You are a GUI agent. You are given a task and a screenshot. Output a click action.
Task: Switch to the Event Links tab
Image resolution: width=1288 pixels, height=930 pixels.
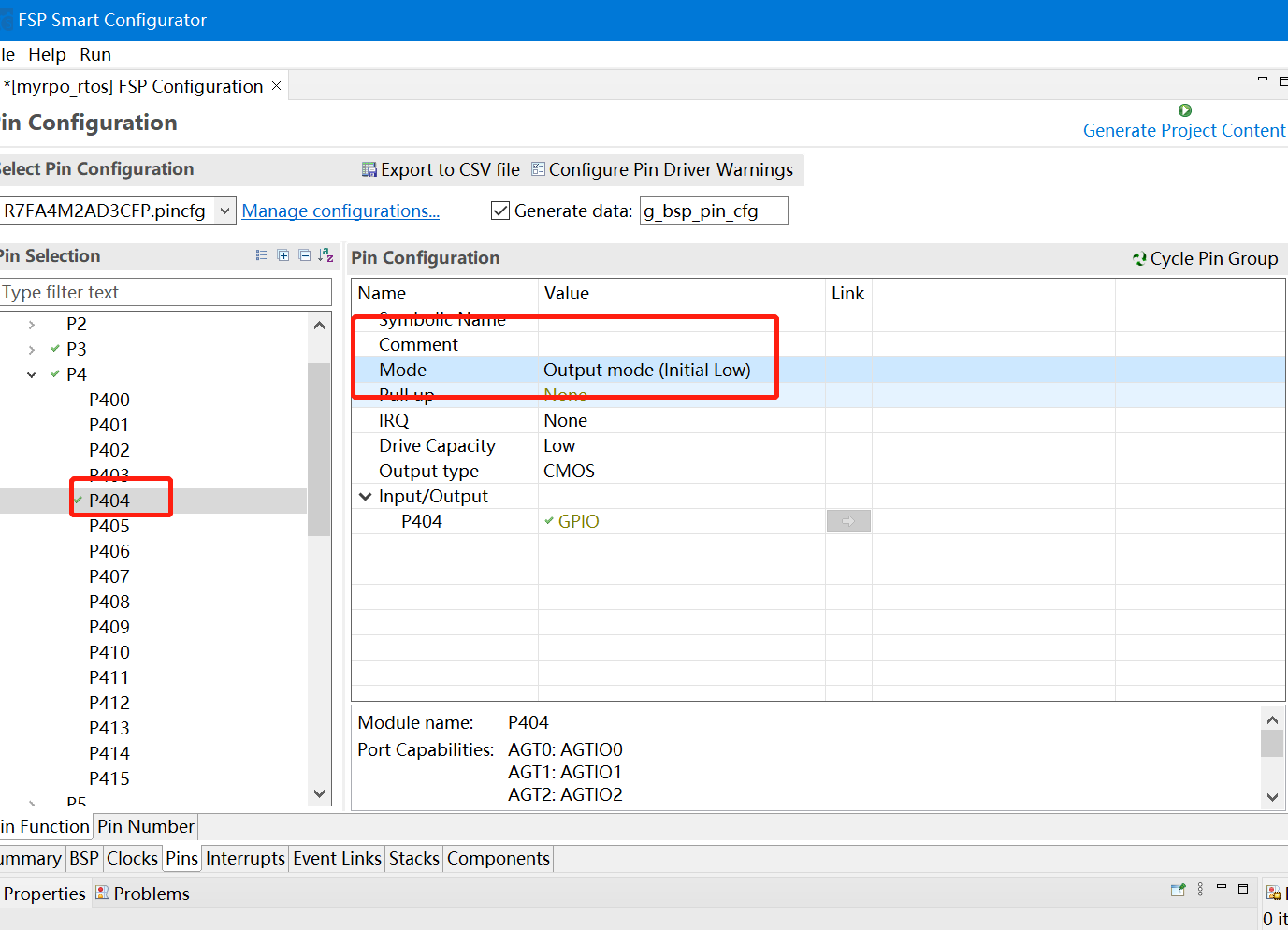337,858
